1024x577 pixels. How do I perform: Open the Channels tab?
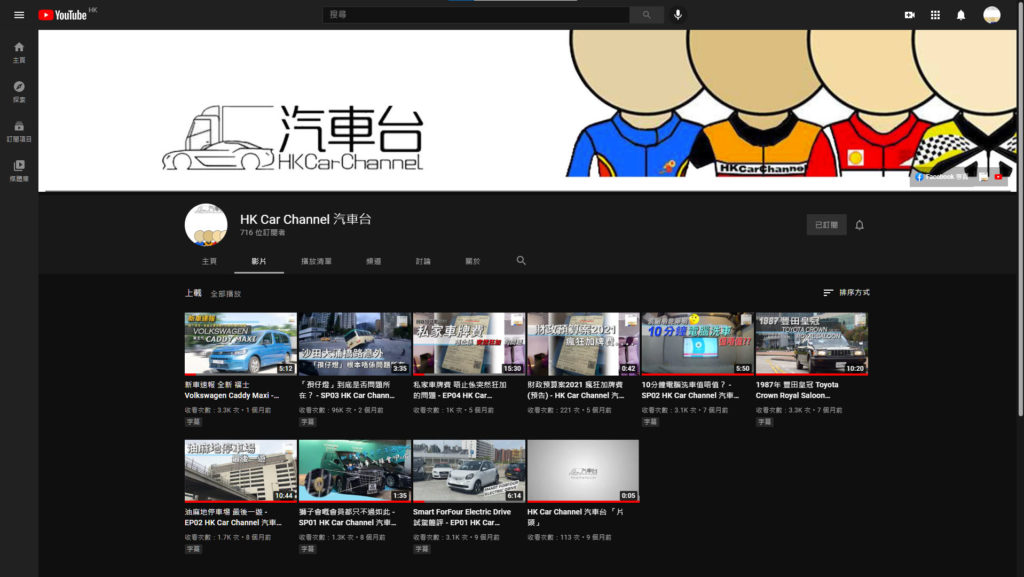pyautogui.click(x=374, y=261)
